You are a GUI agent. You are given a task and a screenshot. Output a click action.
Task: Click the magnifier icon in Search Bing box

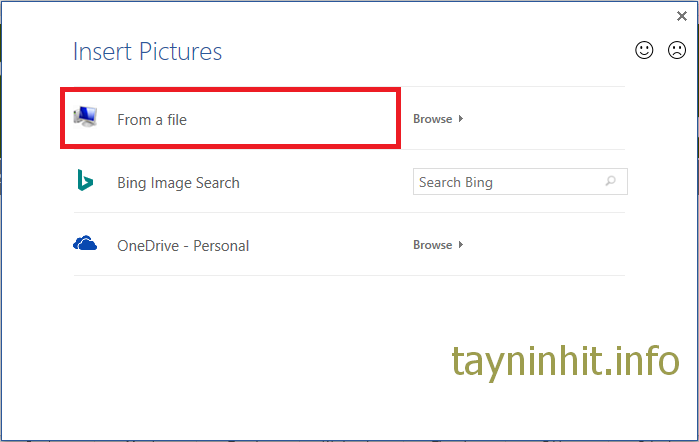pyautogui.click(x=611, y=182)
